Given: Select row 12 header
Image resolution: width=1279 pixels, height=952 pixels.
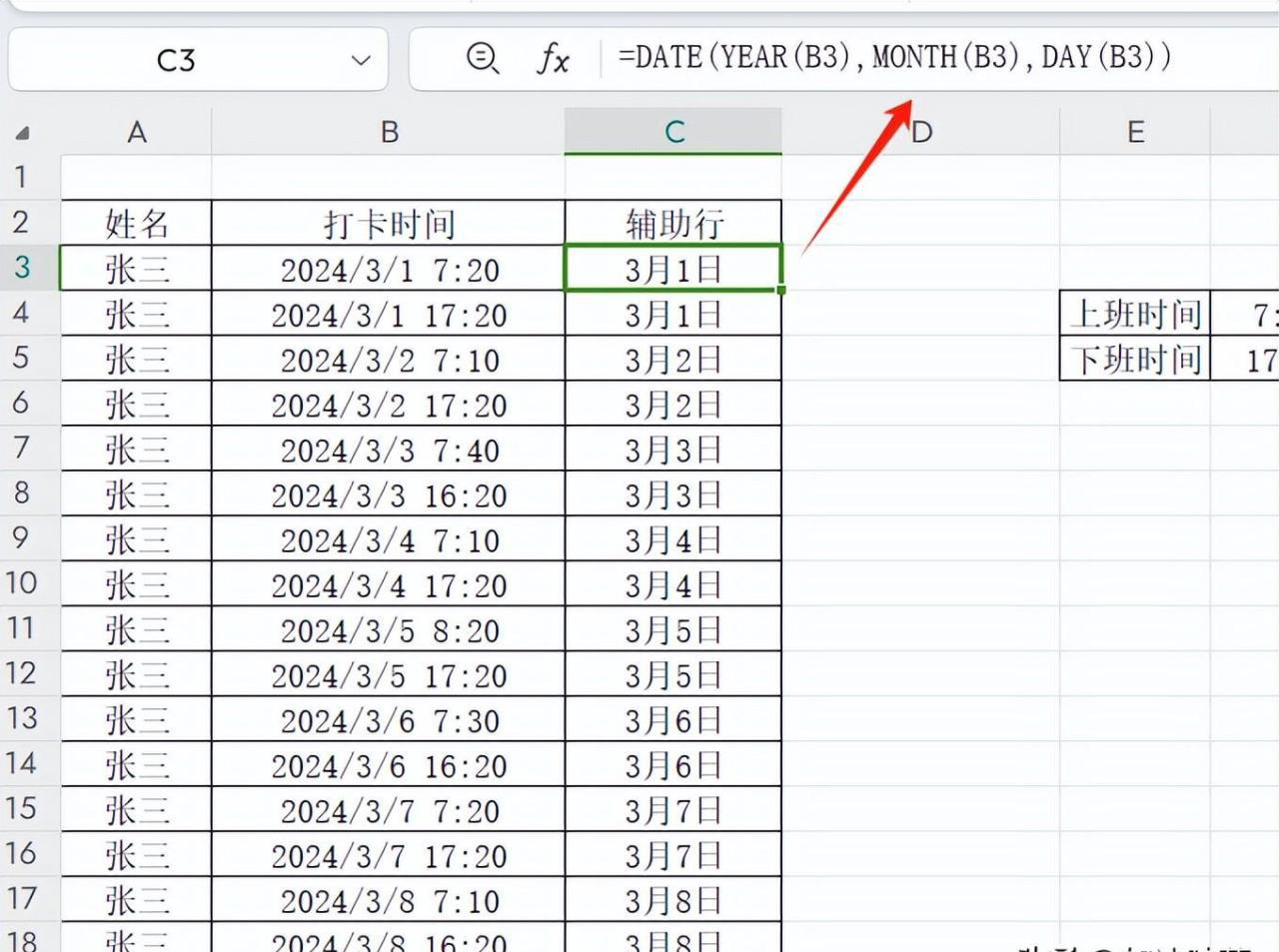Looking at the screenshot, I should pos(30,673).
